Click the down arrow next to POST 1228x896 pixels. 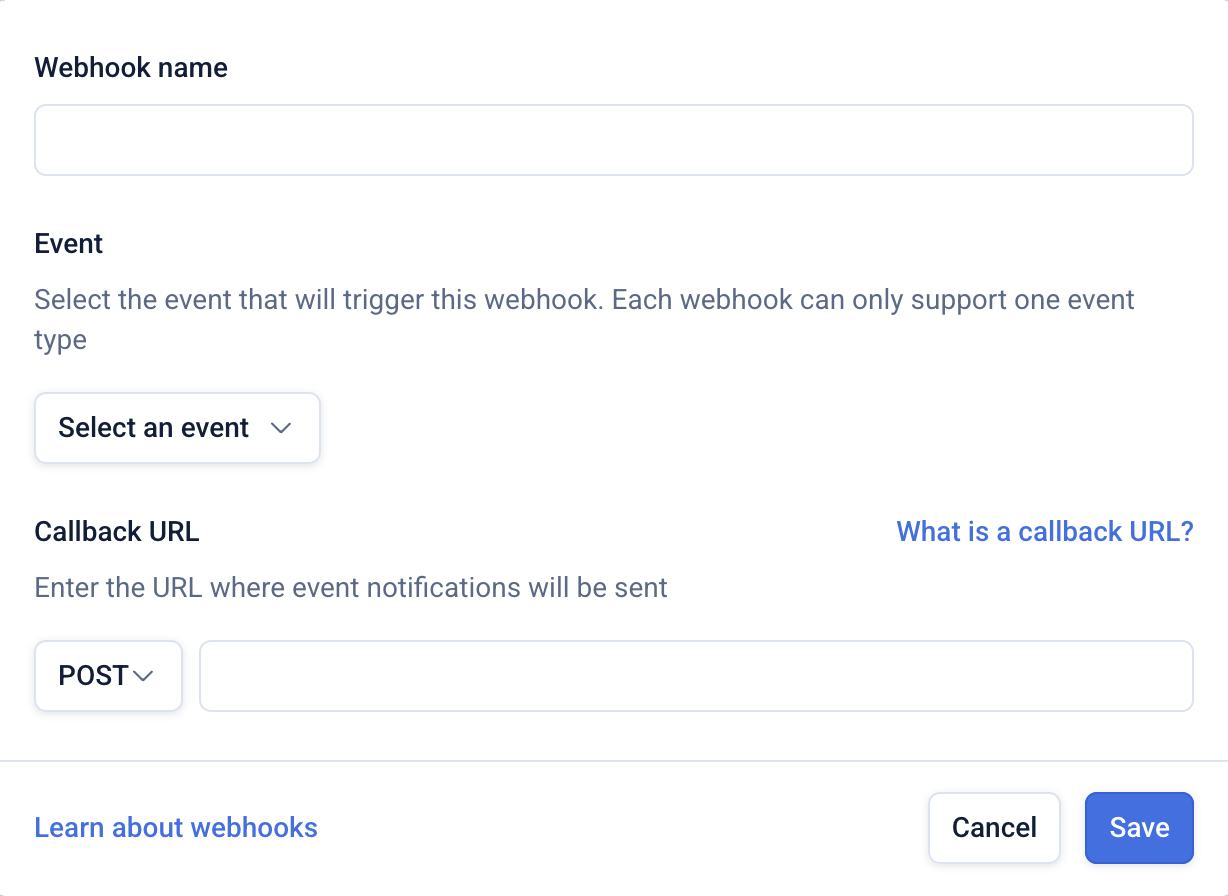[143, 676]
